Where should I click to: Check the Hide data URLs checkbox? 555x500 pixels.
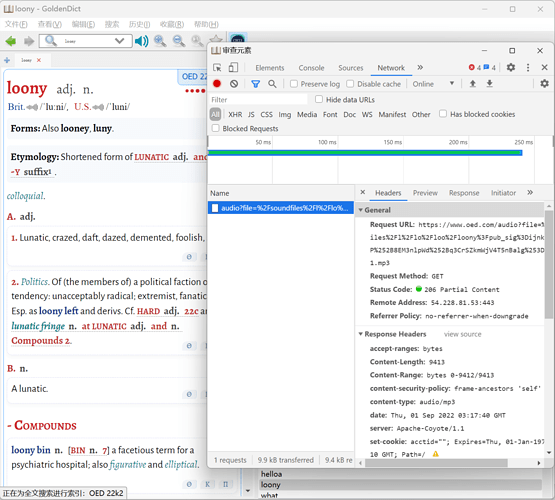tap(319, 99)
